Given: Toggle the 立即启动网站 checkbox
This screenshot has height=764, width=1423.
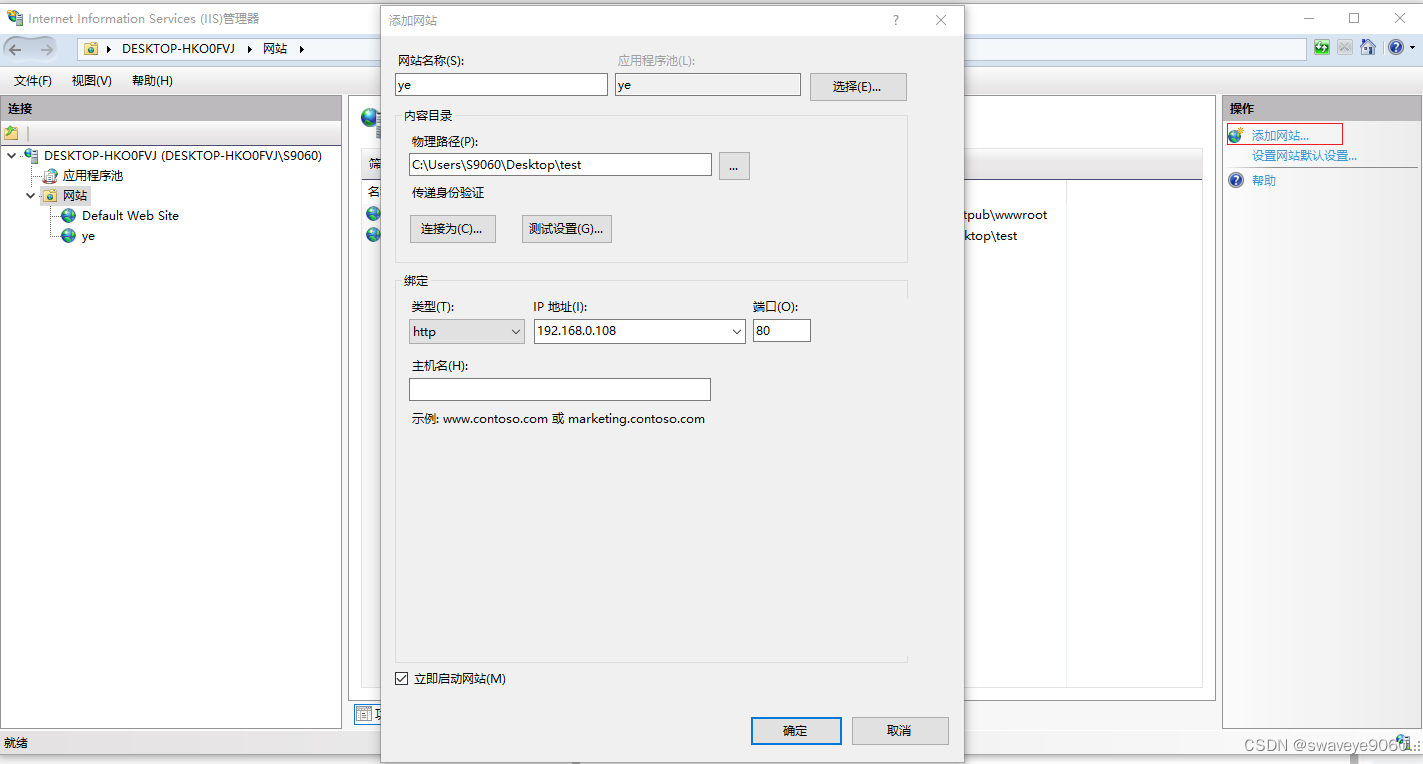Looking at the screenshot, I should pyautogui.click(x=402, y=679).
